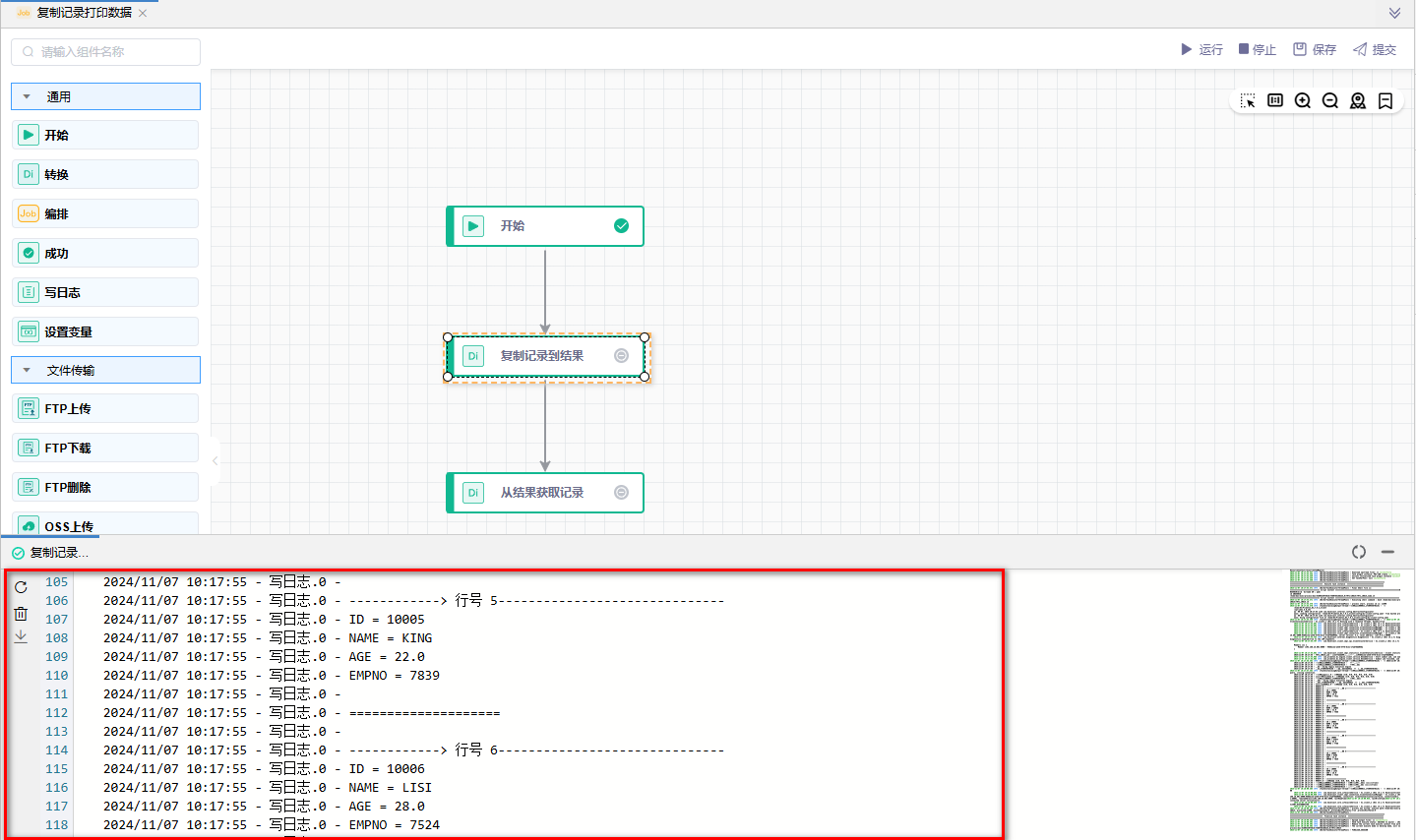Screen dimensions: 1416x840
Task: Click the bookmark icon in canvas toolbar
Action: coord(1385,101)
